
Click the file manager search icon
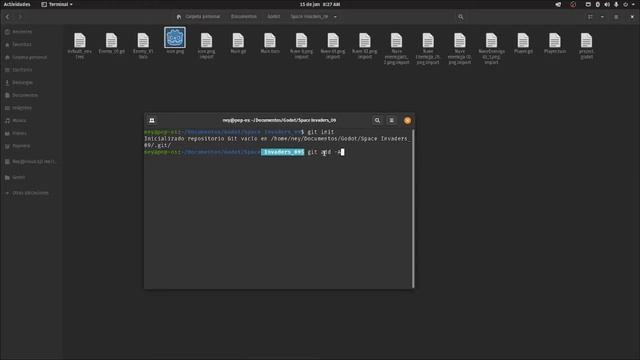pos(460,17)
